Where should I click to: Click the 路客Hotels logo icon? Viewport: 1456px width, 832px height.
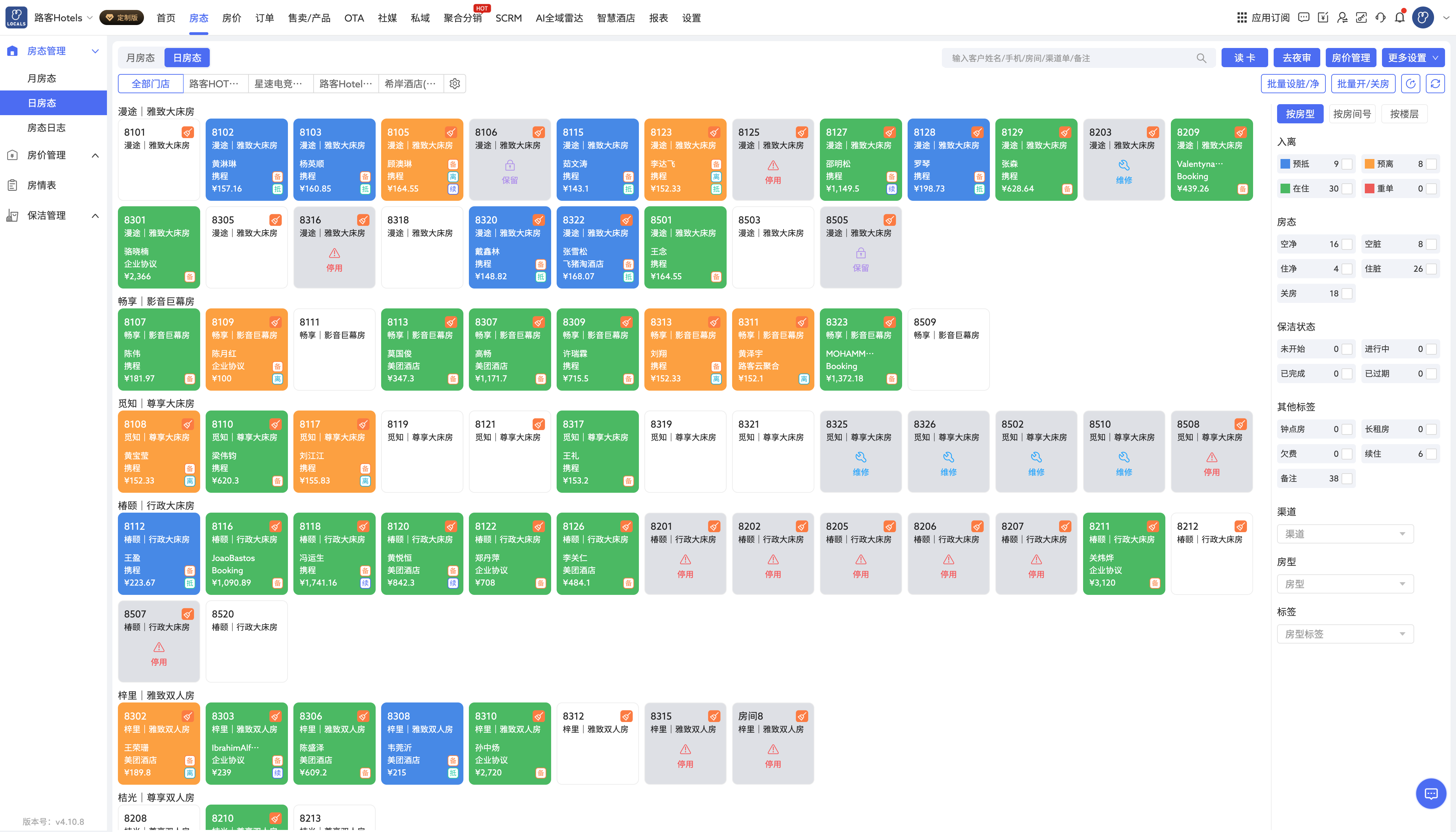click(16, 17)
